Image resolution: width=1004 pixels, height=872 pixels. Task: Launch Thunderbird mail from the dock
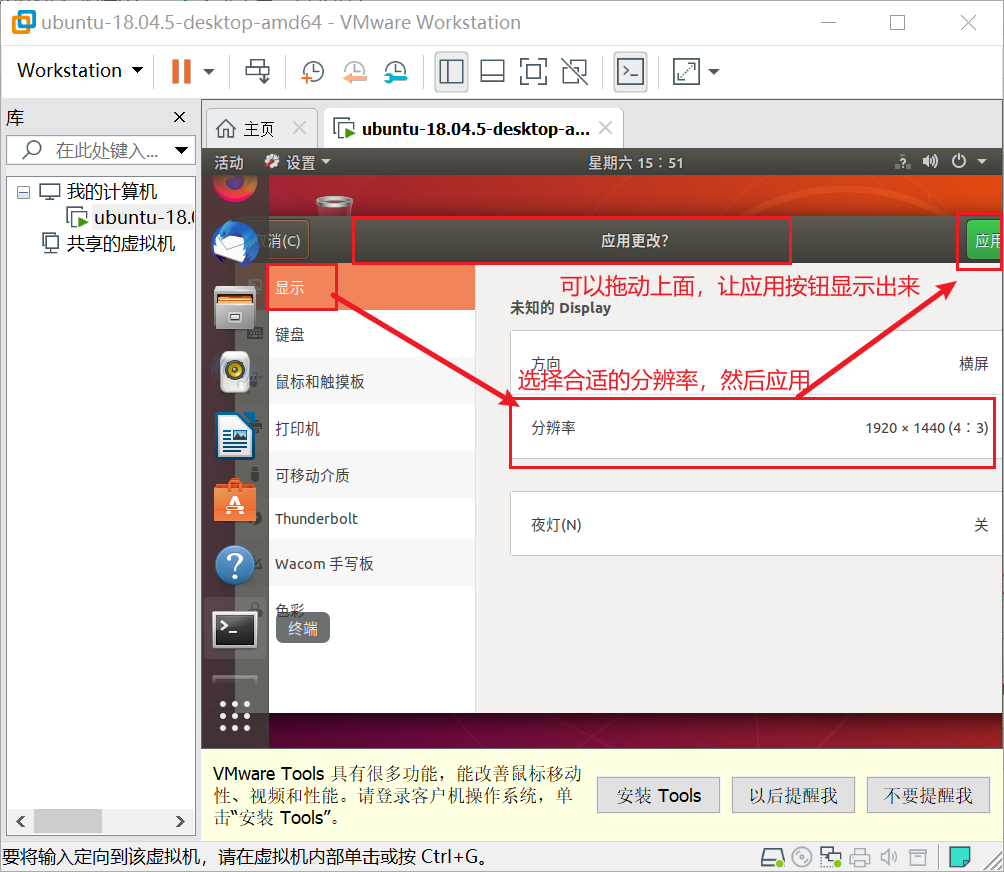tap(234, 243)
